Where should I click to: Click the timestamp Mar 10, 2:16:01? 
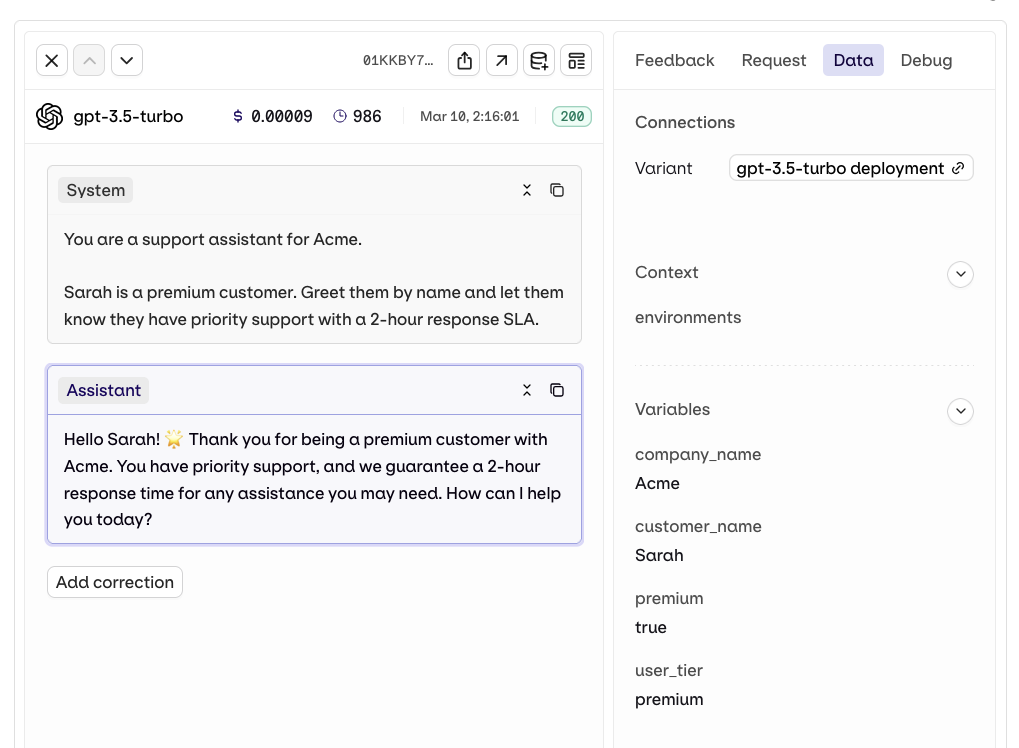pos(469,116)
